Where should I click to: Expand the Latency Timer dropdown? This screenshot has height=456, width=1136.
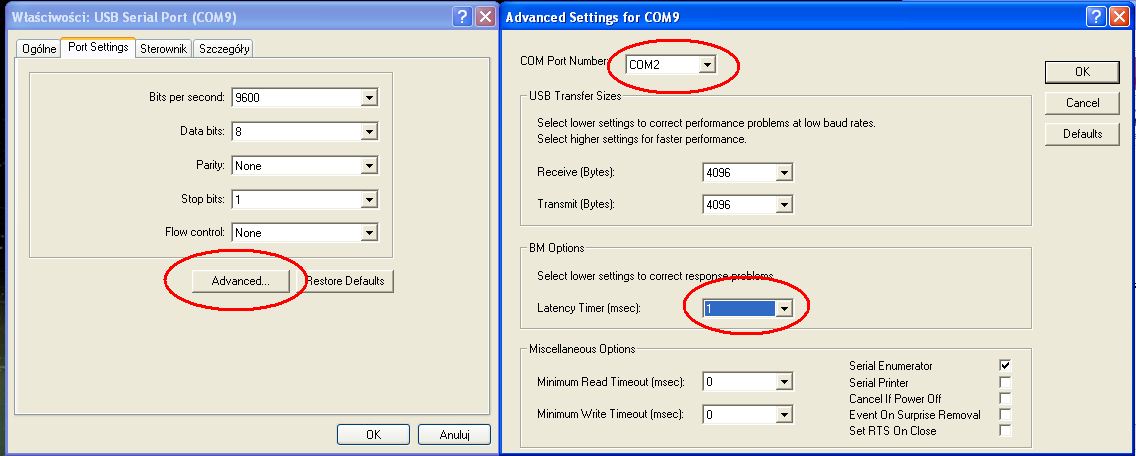coord(784,309)
